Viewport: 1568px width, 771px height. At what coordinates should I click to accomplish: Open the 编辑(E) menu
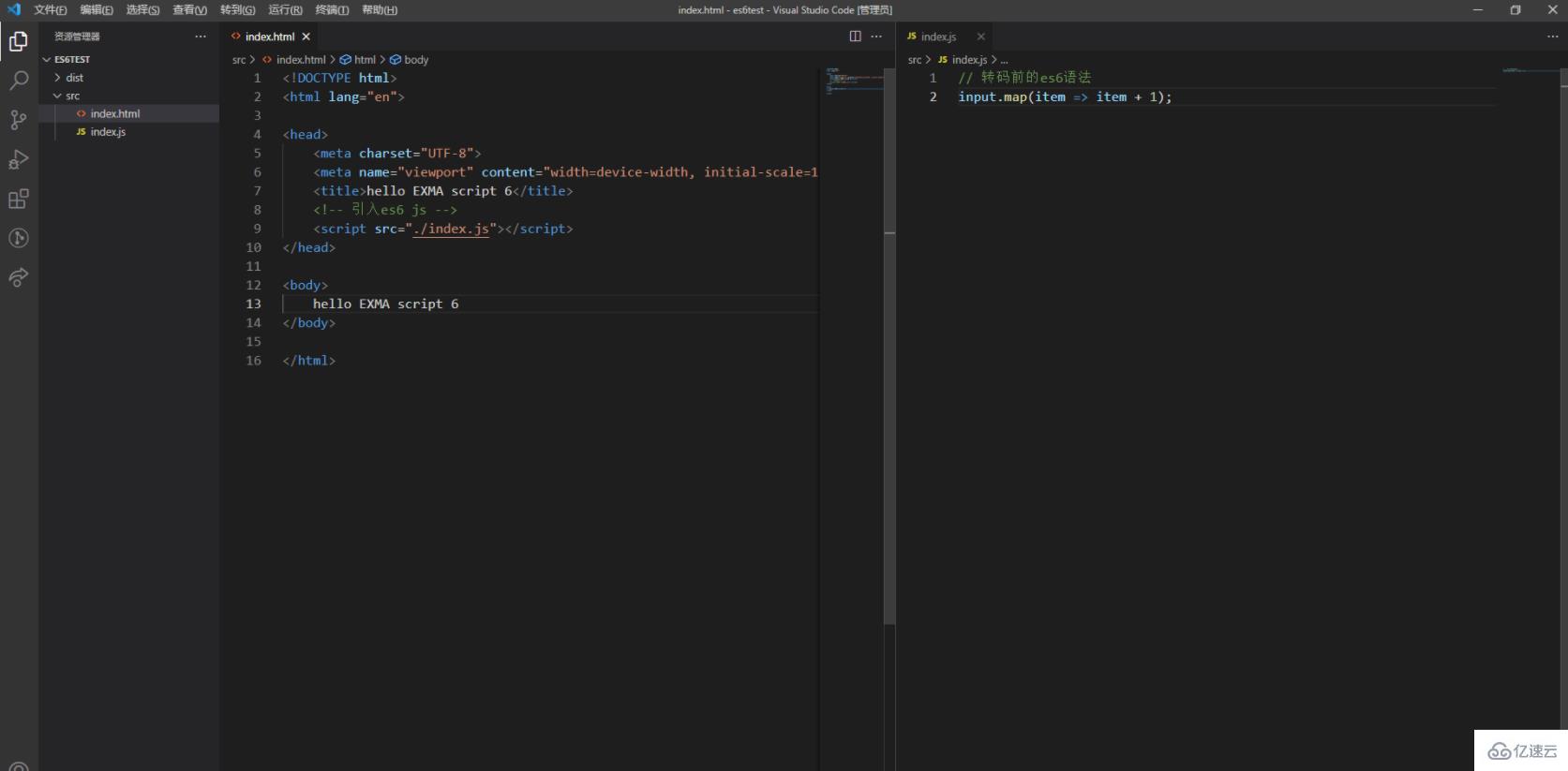click(x=97, y=9)
